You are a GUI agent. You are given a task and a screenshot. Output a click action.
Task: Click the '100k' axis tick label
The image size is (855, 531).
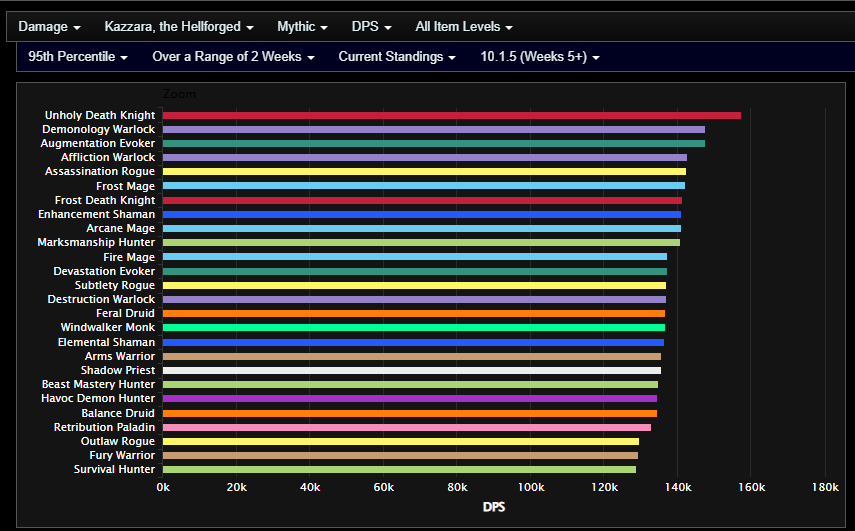pyautogui.click(x=531, y=487)
